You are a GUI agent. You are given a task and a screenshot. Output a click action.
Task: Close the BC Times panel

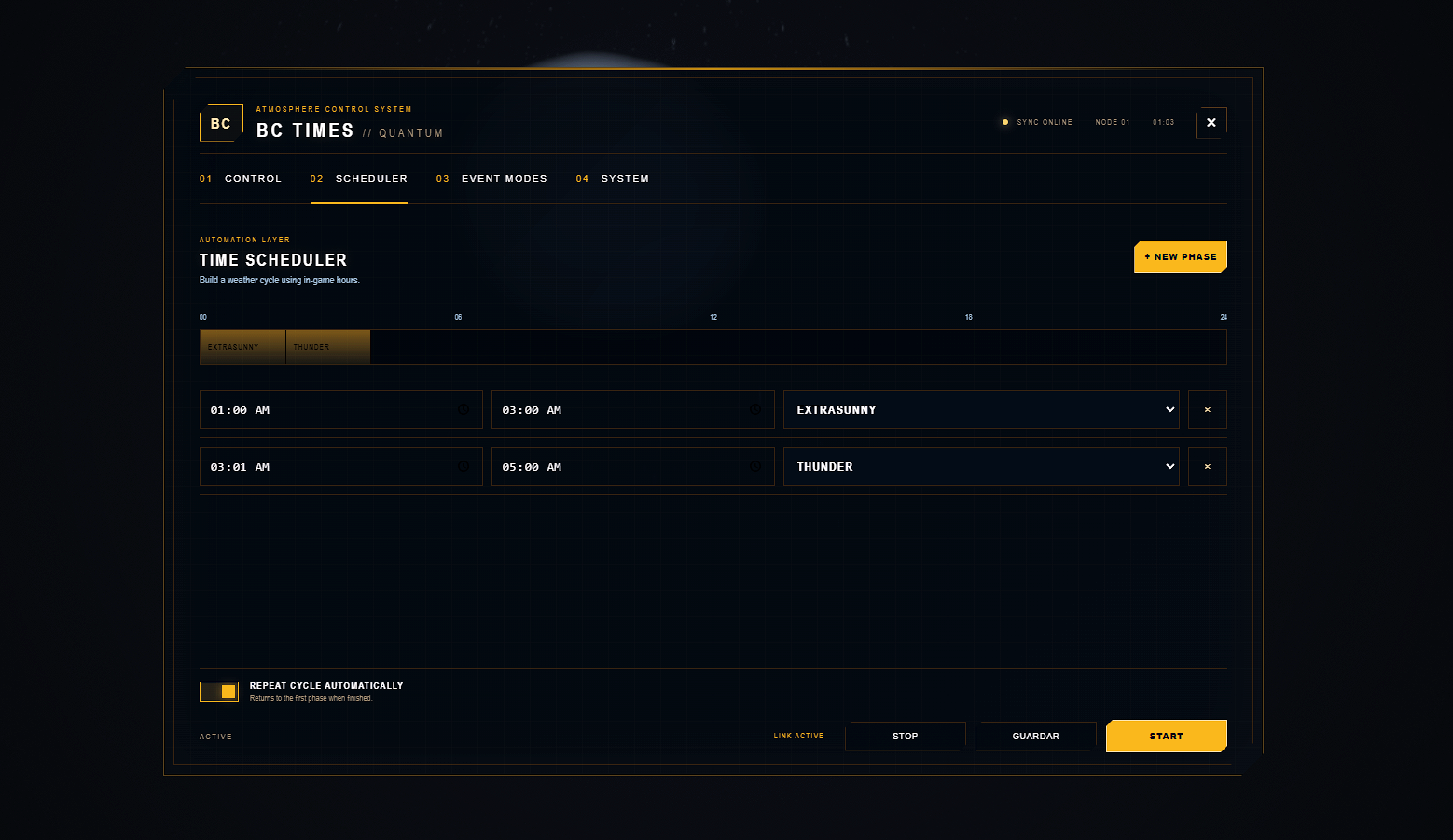click(x=1211, y=123)
